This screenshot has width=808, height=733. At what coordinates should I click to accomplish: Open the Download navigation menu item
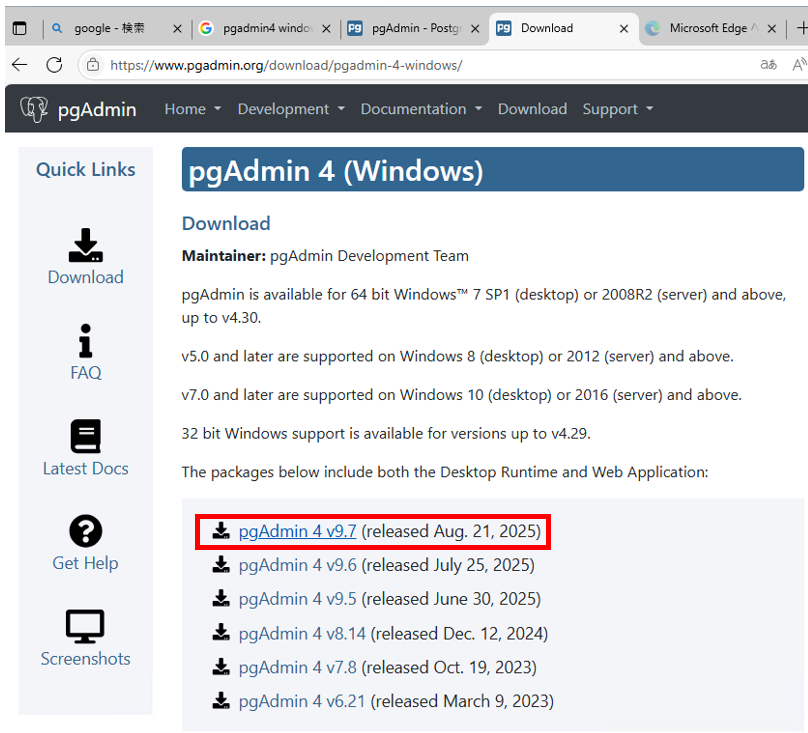tap(532, 109)
